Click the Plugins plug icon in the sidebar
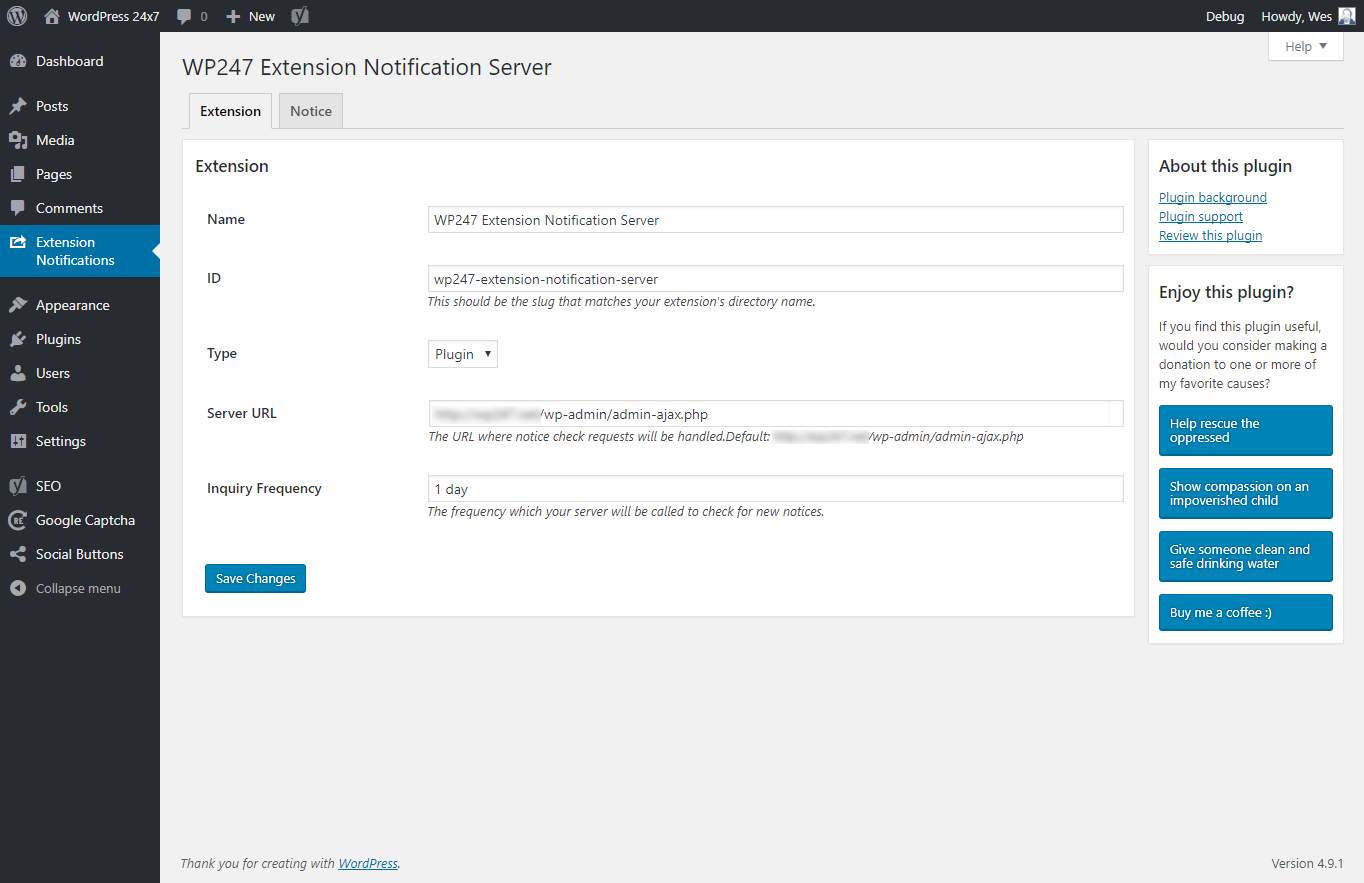Viewport: 1364px width, 883px height. click(18, 339)
